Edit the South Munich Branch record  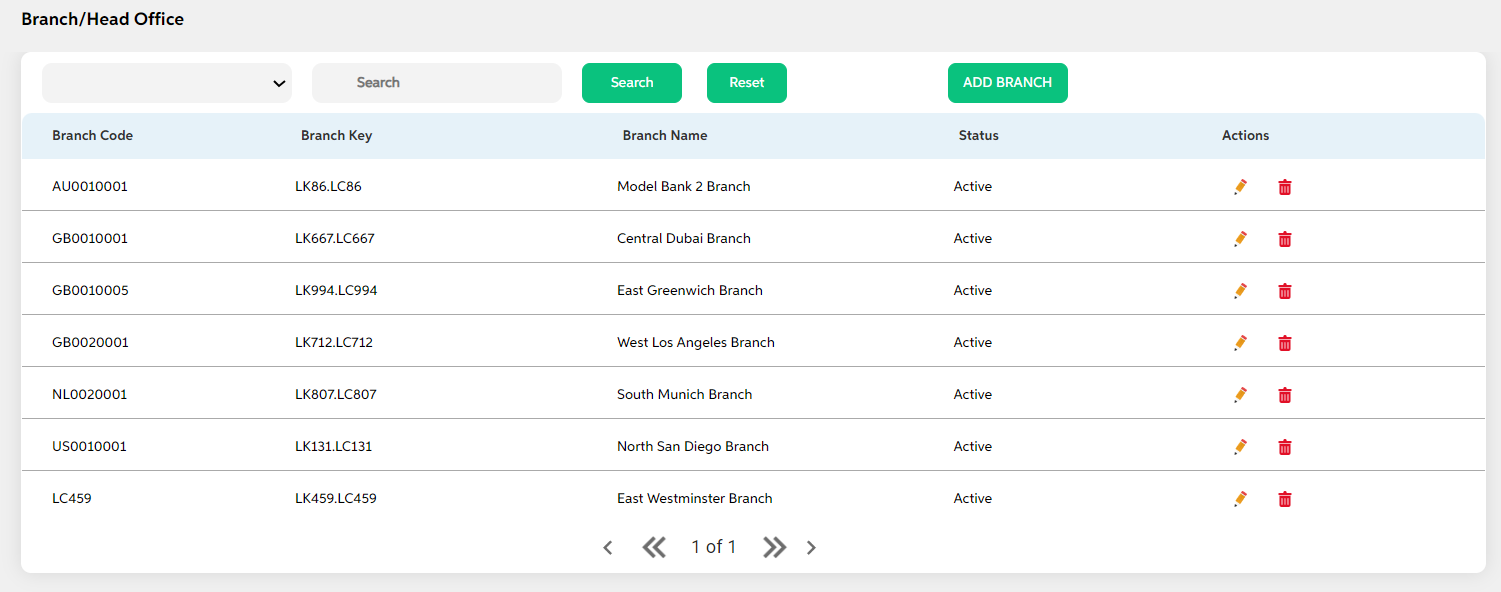pos(1241,395)
